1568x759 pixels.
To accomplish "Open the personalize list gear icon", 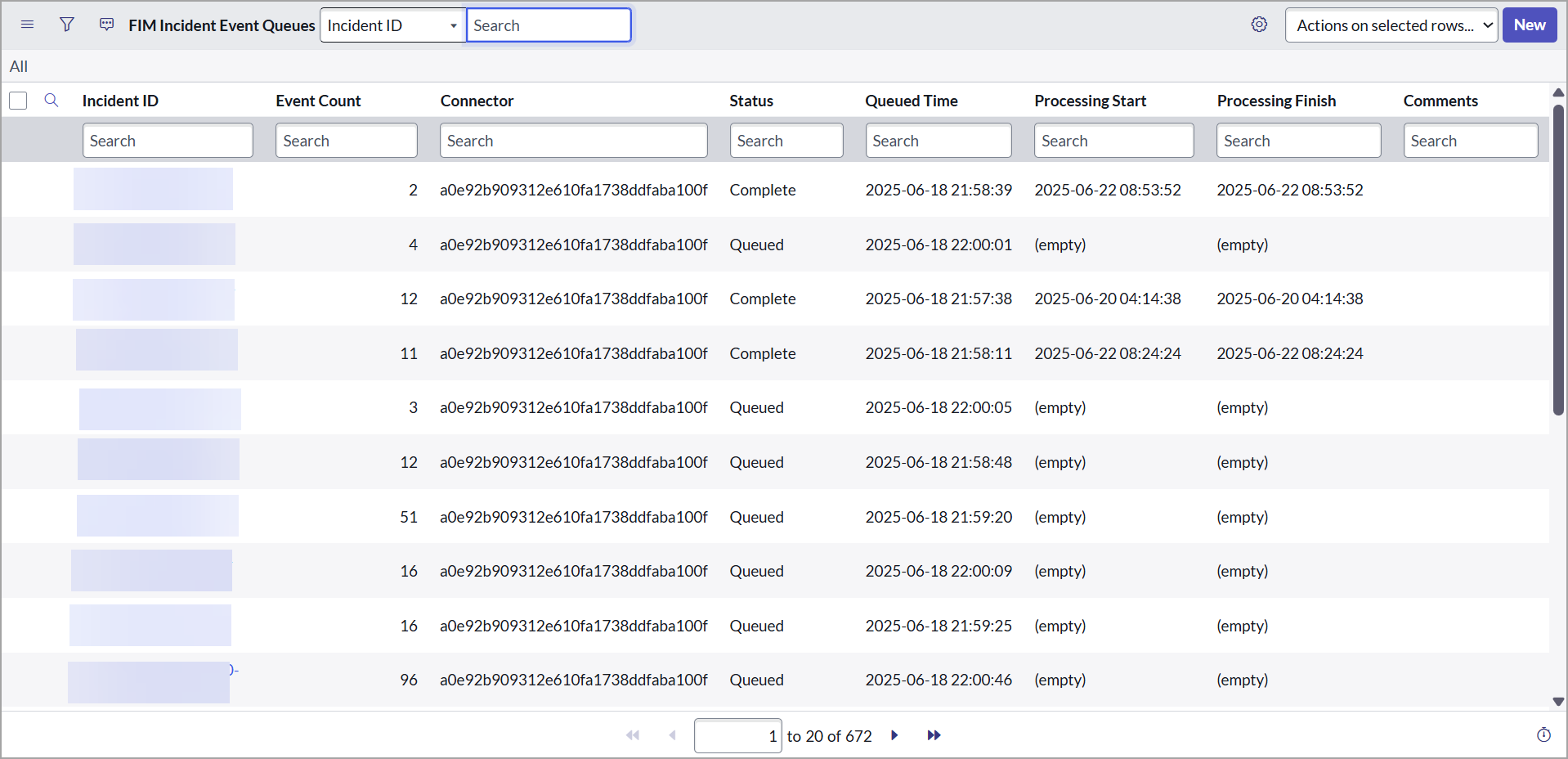I will click(x=1259, y=25).
